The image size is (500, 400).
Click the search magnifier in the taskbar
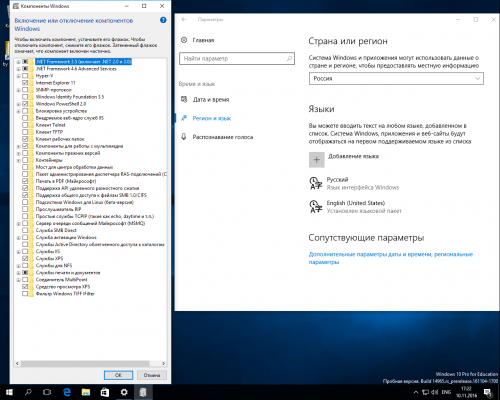[28, 392]
